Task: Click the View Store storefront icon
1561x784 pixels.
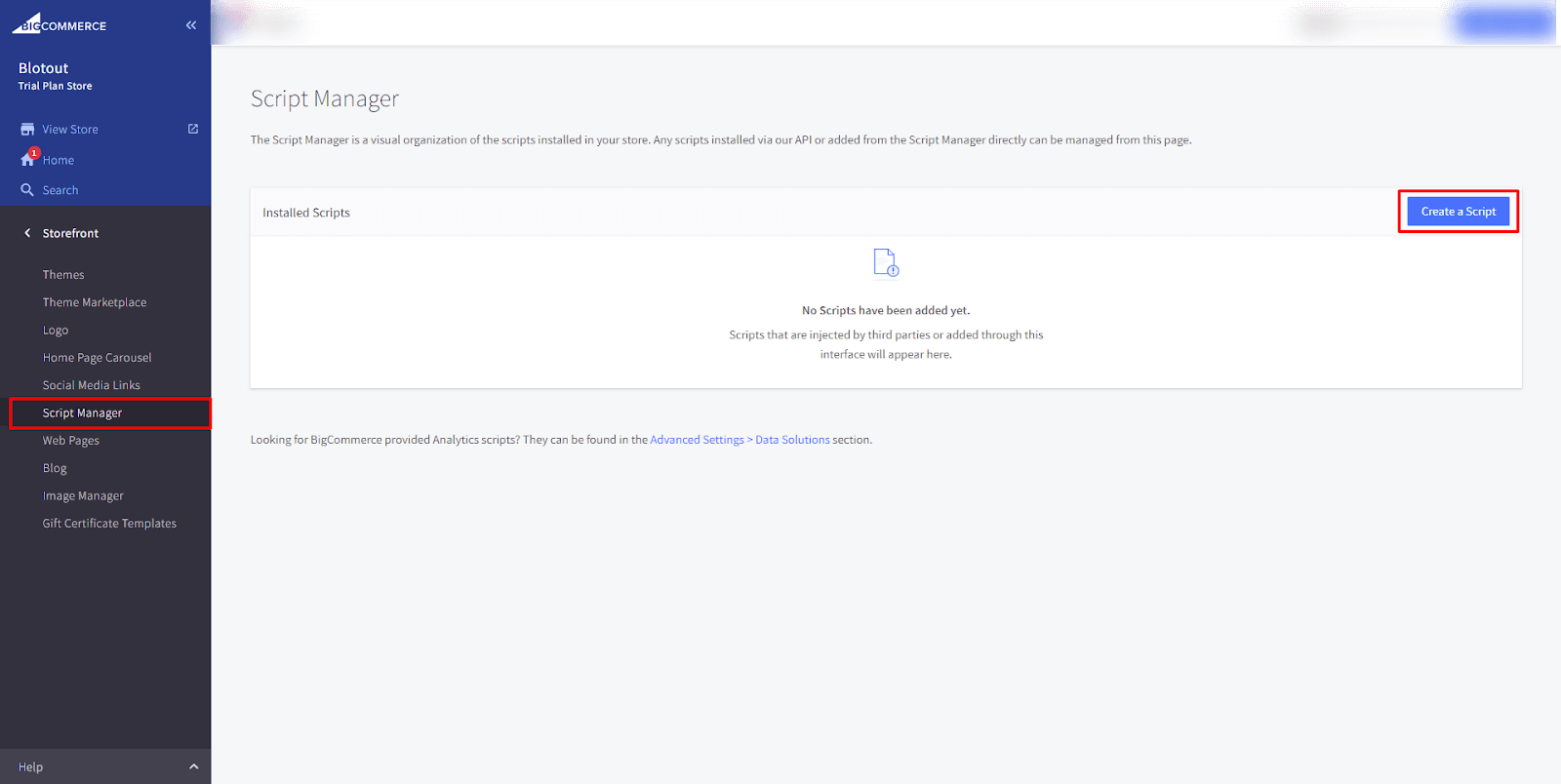Action: coord(27,130)
